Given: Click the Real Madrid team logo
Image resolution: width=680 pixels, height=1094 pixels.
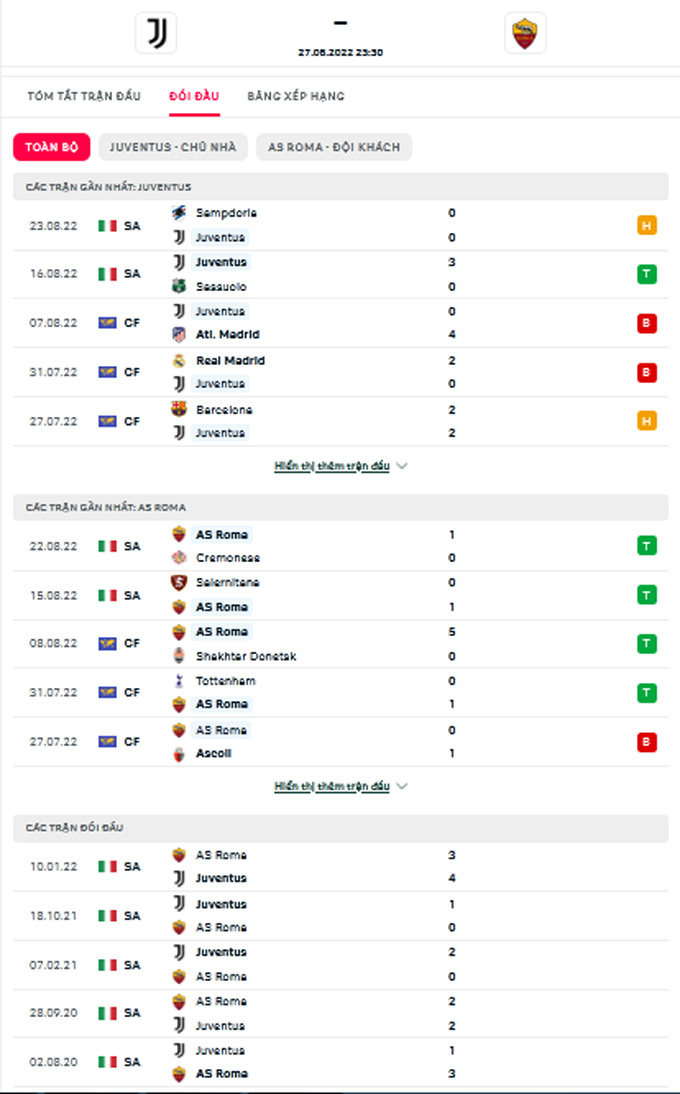Looking at the screenshot, I should 179,360.
